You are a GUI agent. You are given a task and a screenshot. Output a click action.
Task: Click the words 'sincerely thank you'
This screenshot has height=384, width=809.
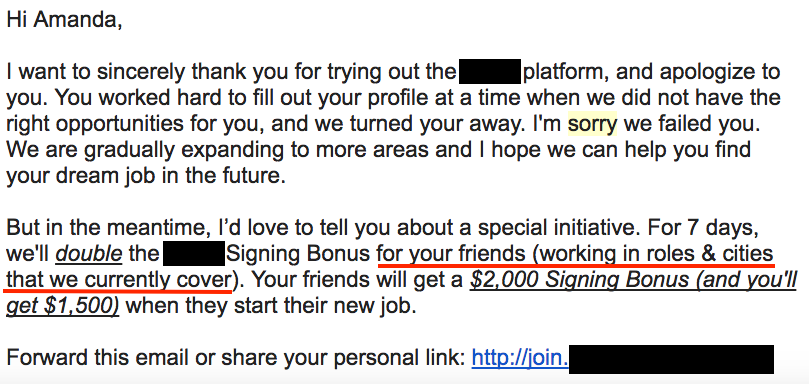[x=192, y=72]
